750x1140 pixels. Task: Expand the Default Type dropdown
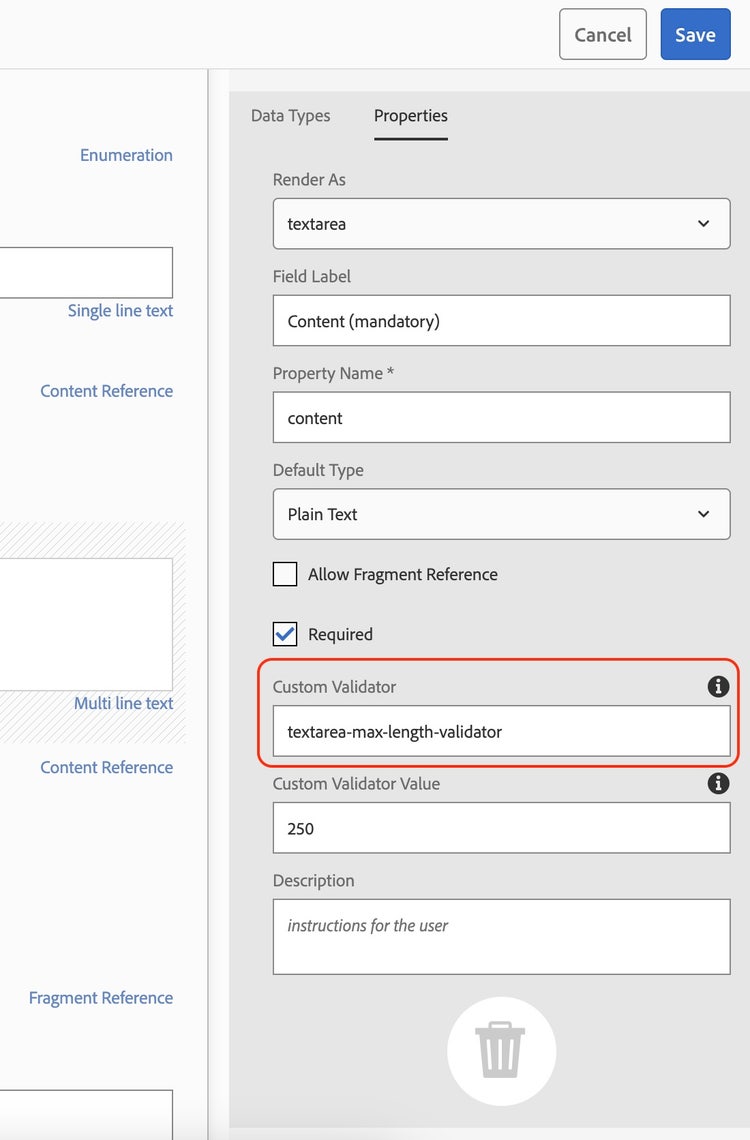point(501,514)
